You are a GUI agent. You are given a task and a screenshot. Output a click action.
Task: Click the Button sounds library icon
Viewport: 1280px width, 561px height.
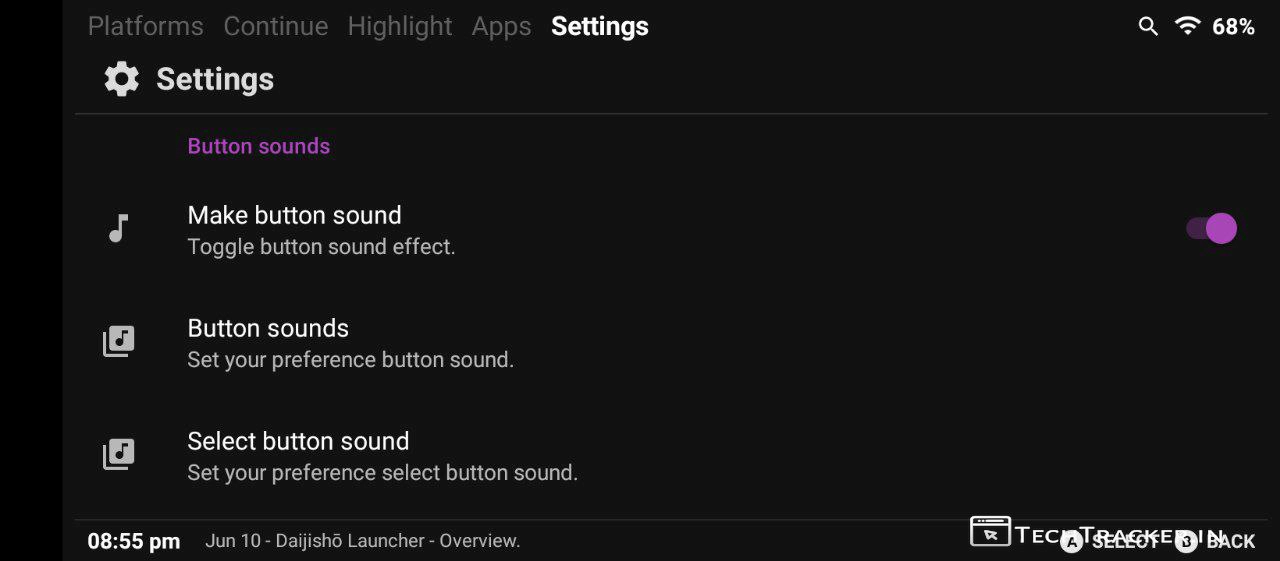[119, 342]
